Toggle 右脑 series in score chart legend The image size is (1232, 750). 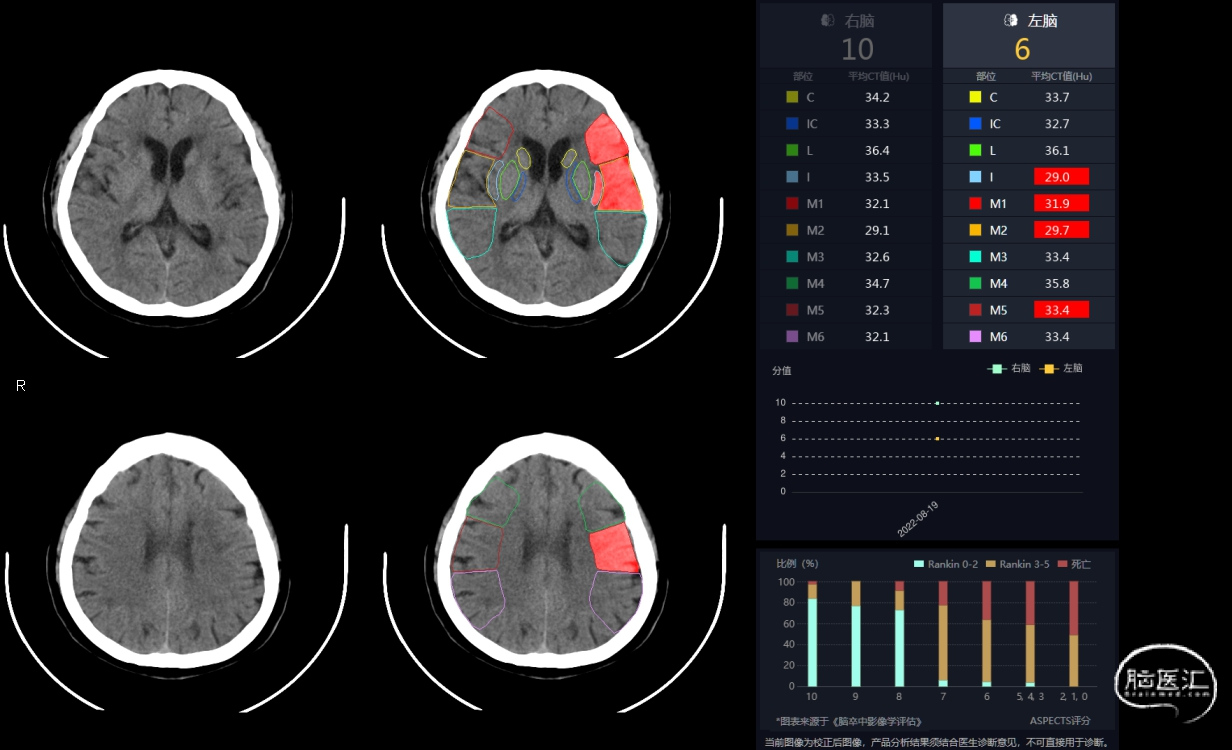pyautogui.click(x=1008, y=368)
